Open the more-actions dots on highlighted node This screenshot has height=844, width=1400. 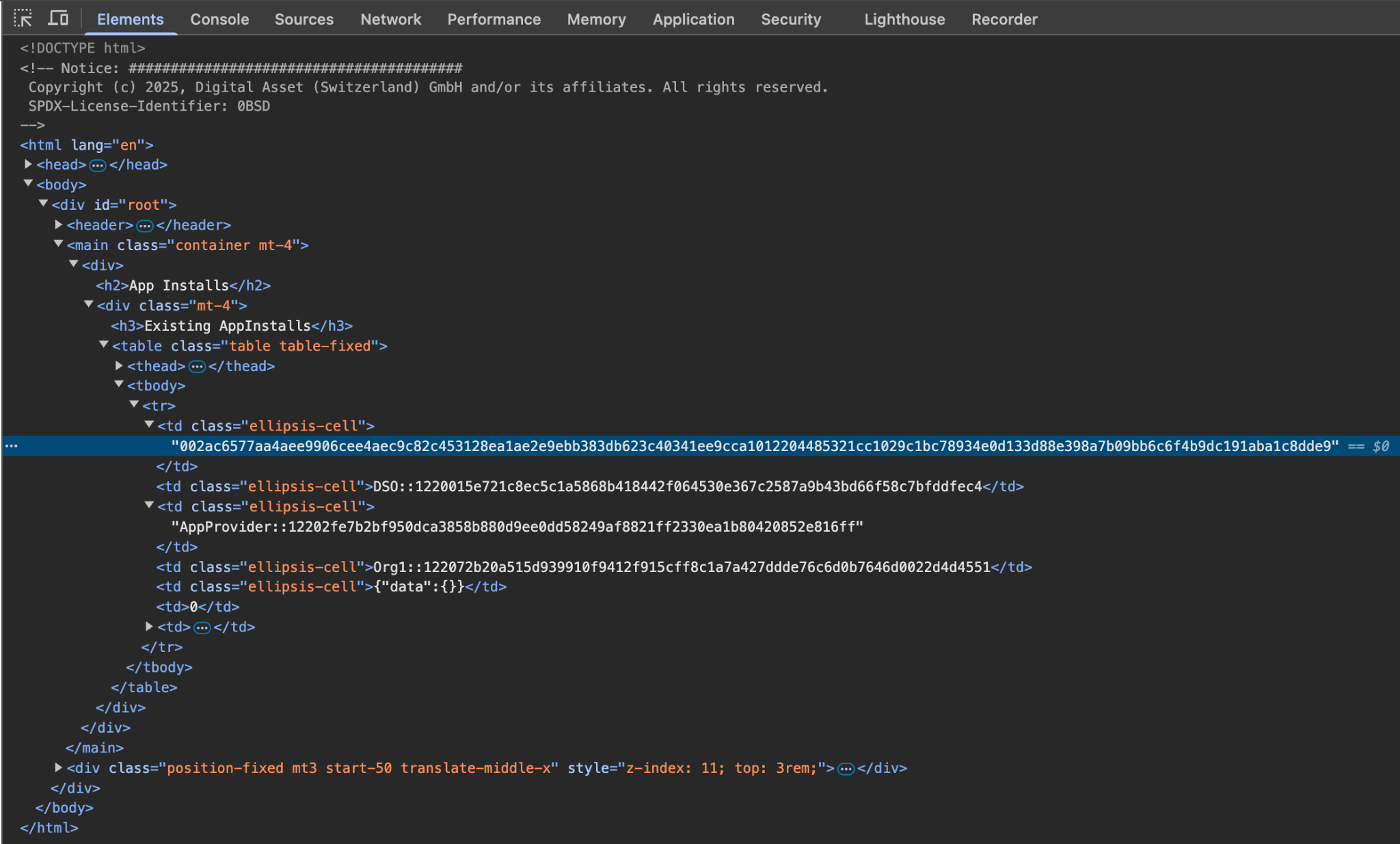click(x=12, y=446)
